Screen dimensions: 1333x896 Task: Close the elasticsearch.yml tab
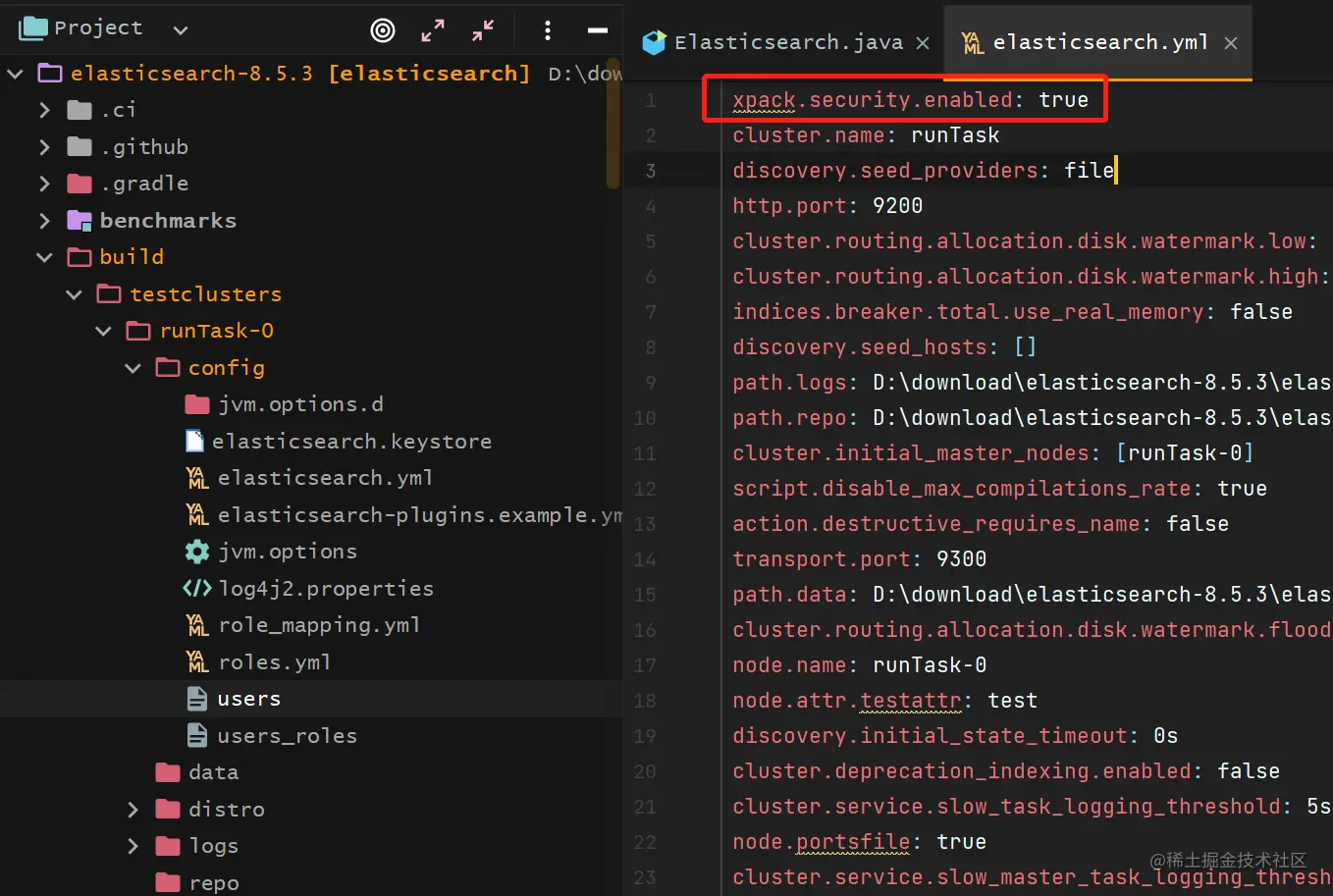tap(1231, 43)
